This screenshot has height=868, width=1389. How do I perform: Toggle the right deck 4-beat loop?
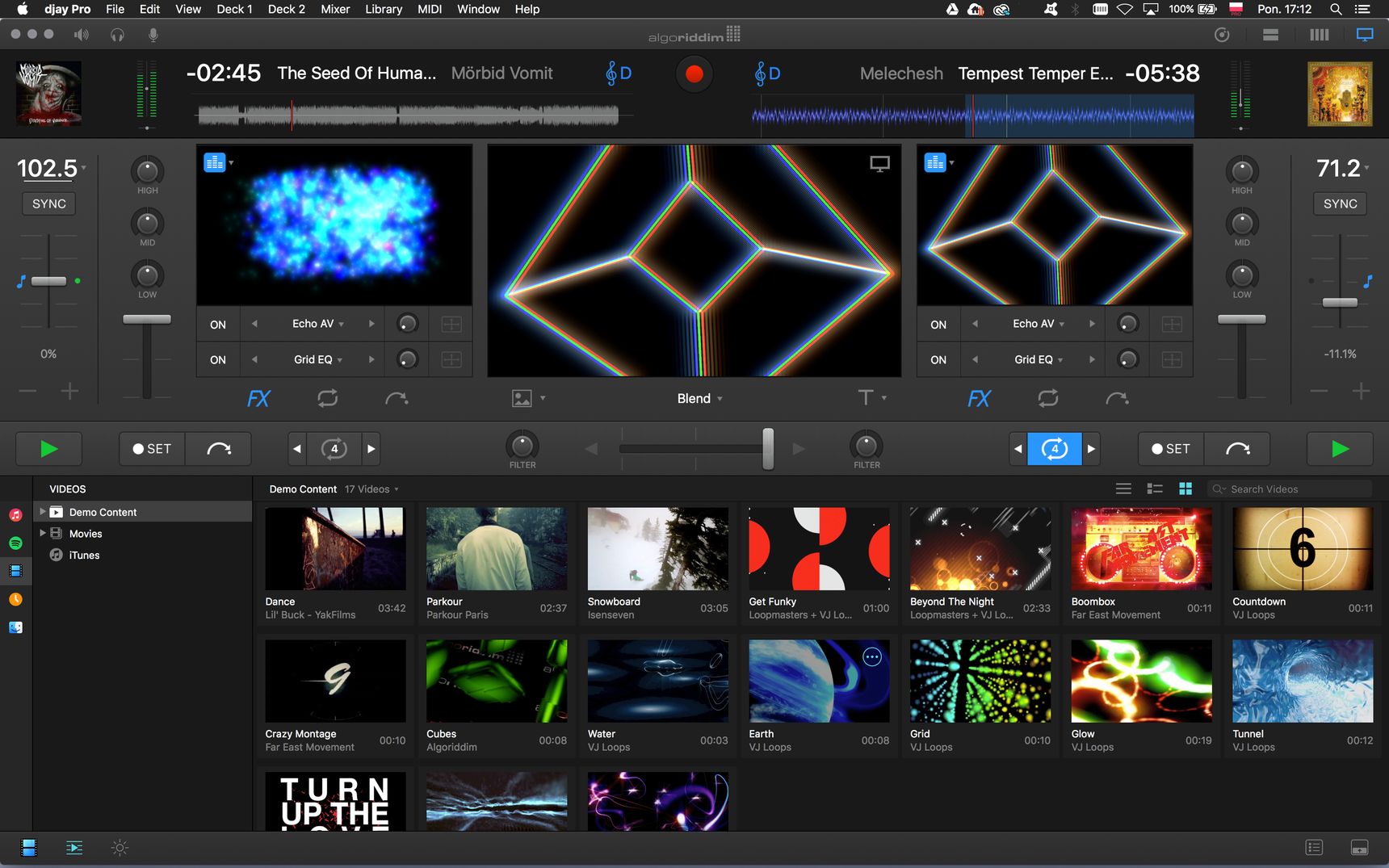tap(1054, 449)
